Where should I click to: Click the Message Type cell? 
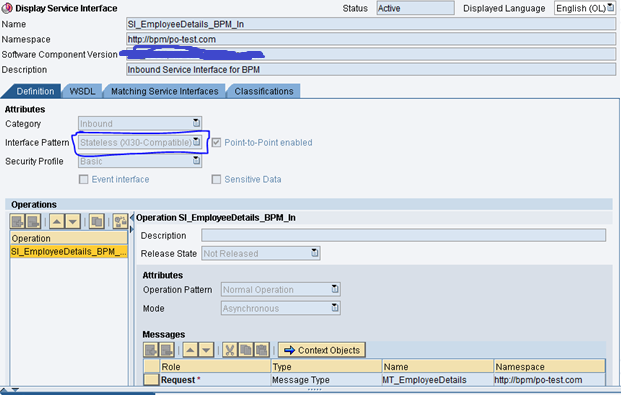pos(326,380)
